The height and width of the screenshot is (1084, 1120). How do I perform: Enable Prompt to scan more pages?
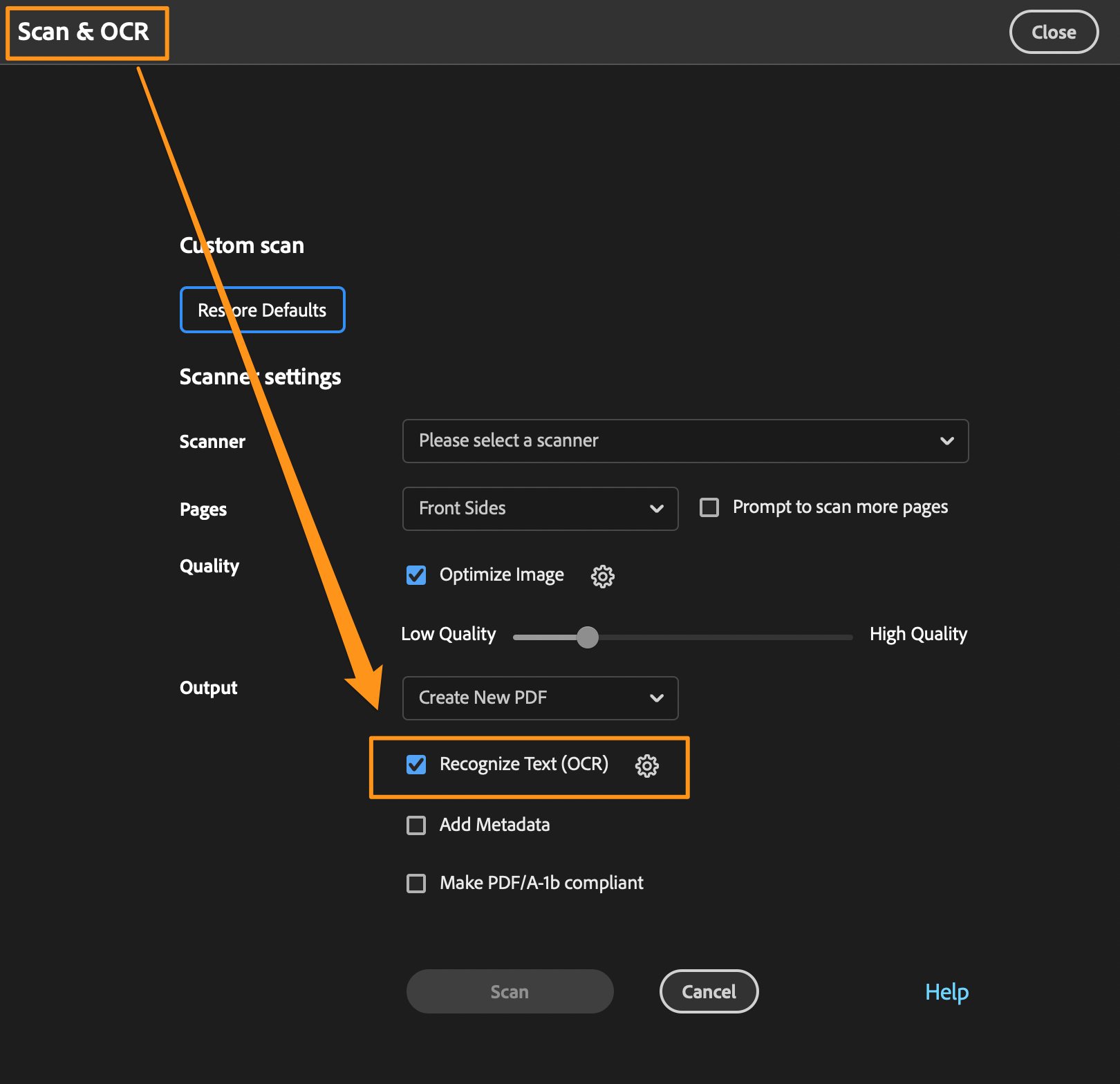click(x=709, y=507)
